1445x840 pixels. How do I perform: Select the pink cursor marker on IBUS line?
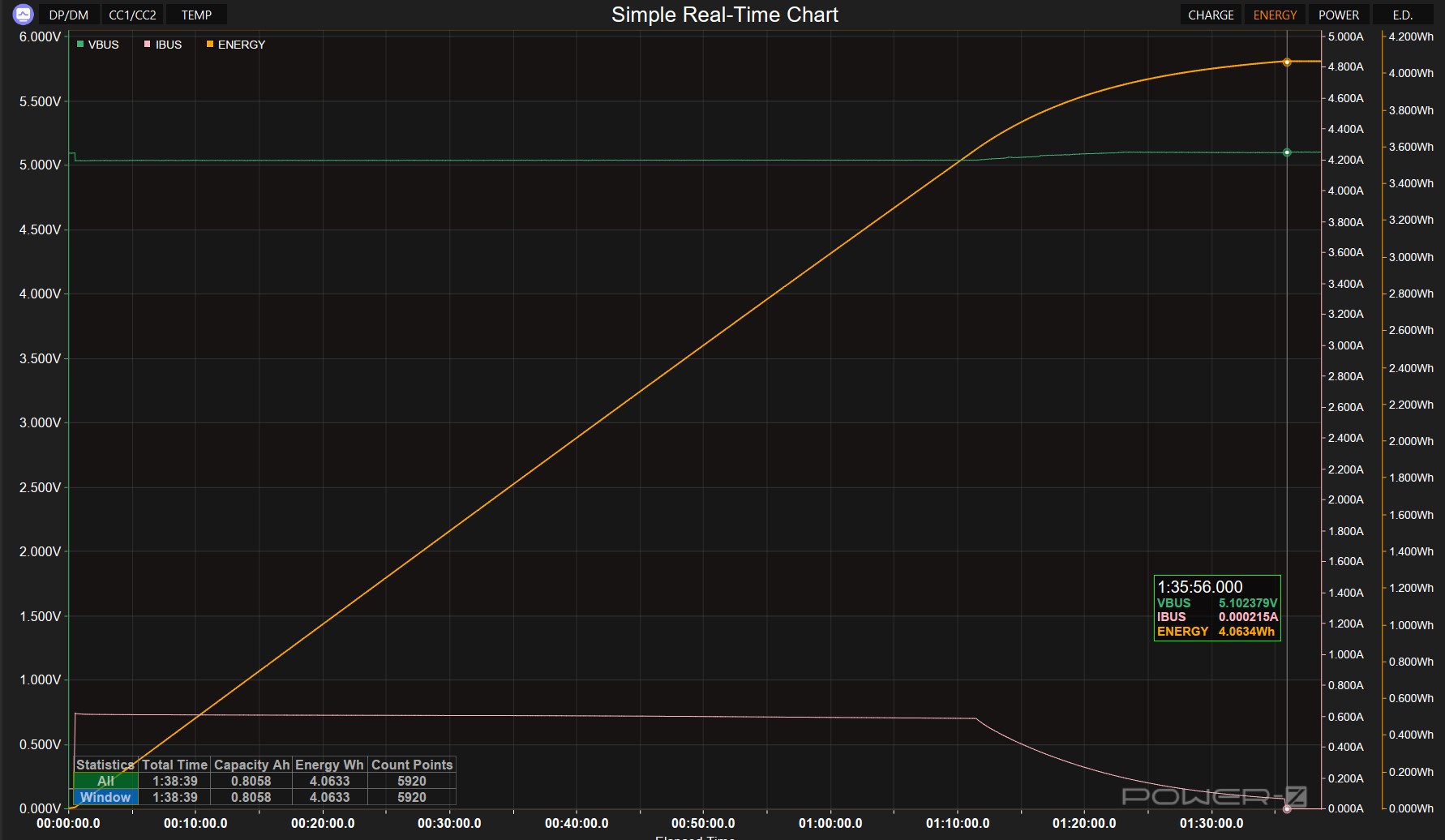point(1287,808)
